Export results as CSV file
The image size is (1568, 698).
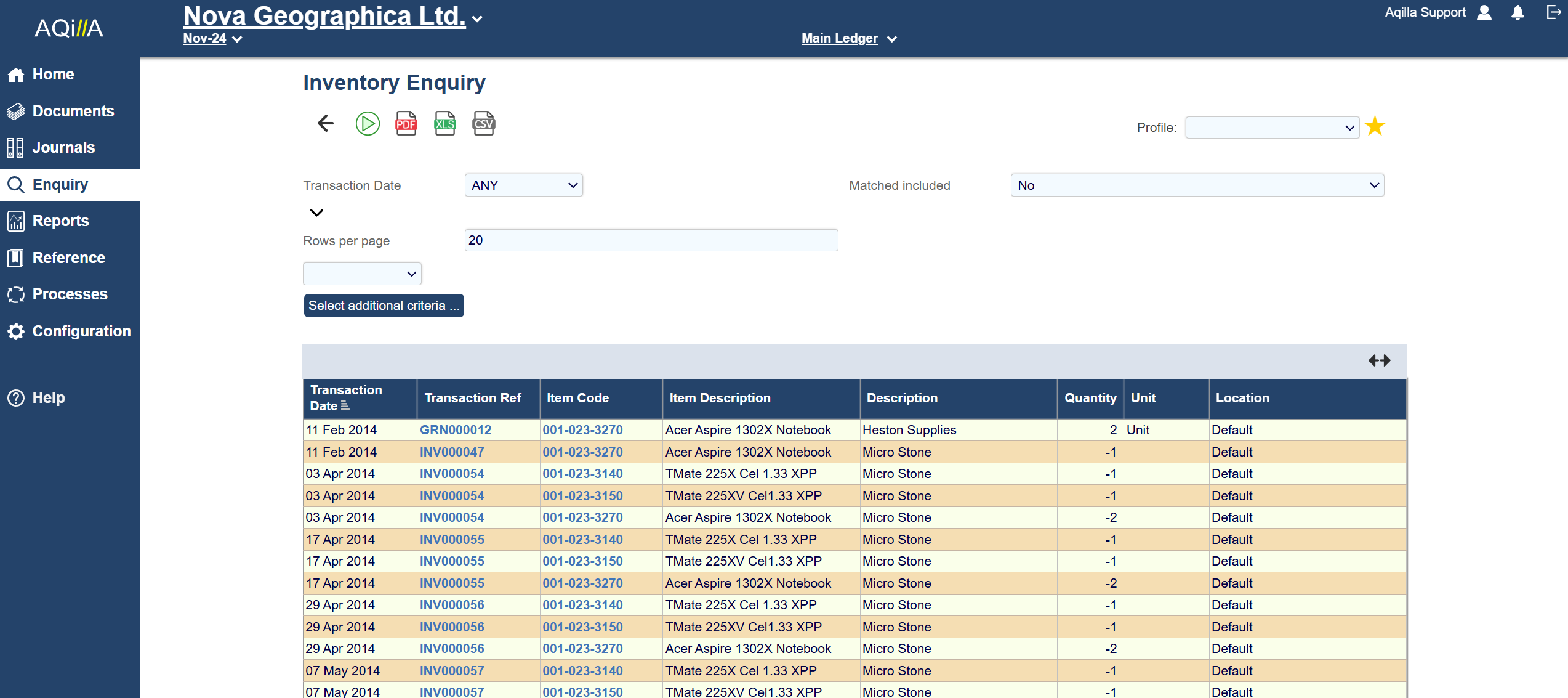[x=483, y=124]
